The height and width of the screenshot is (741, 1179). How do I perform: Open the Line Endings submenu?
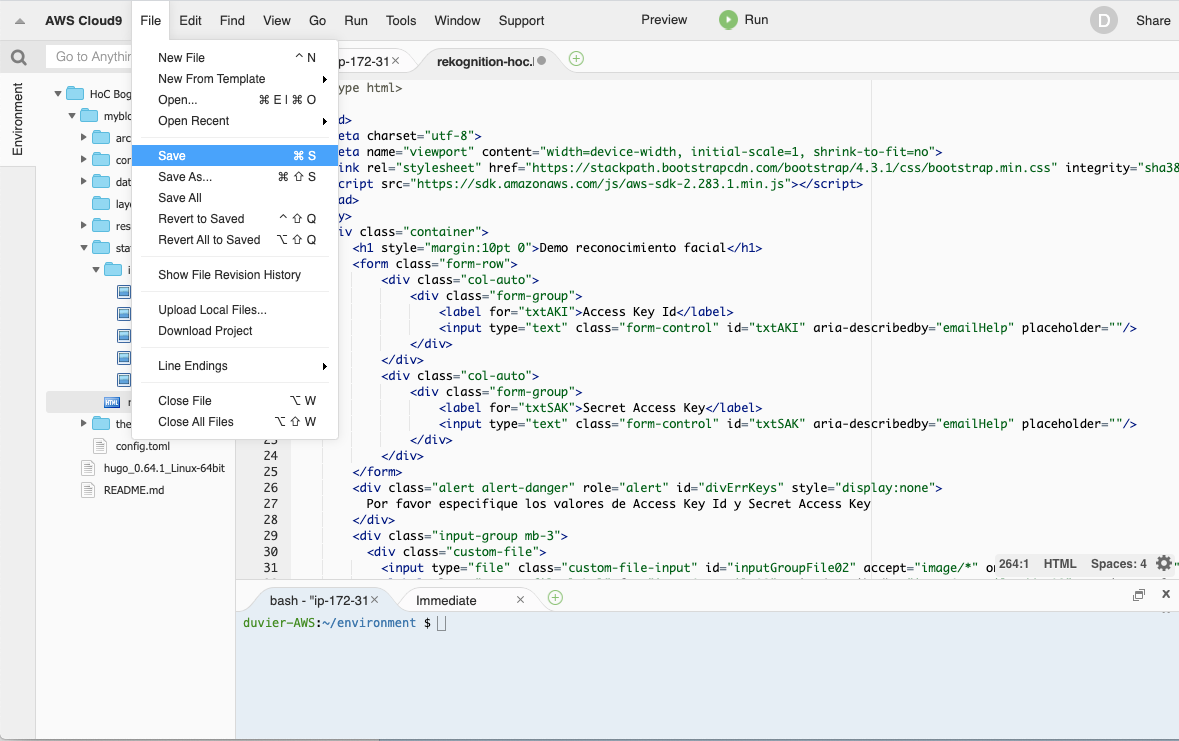click(x=235, y=366)
